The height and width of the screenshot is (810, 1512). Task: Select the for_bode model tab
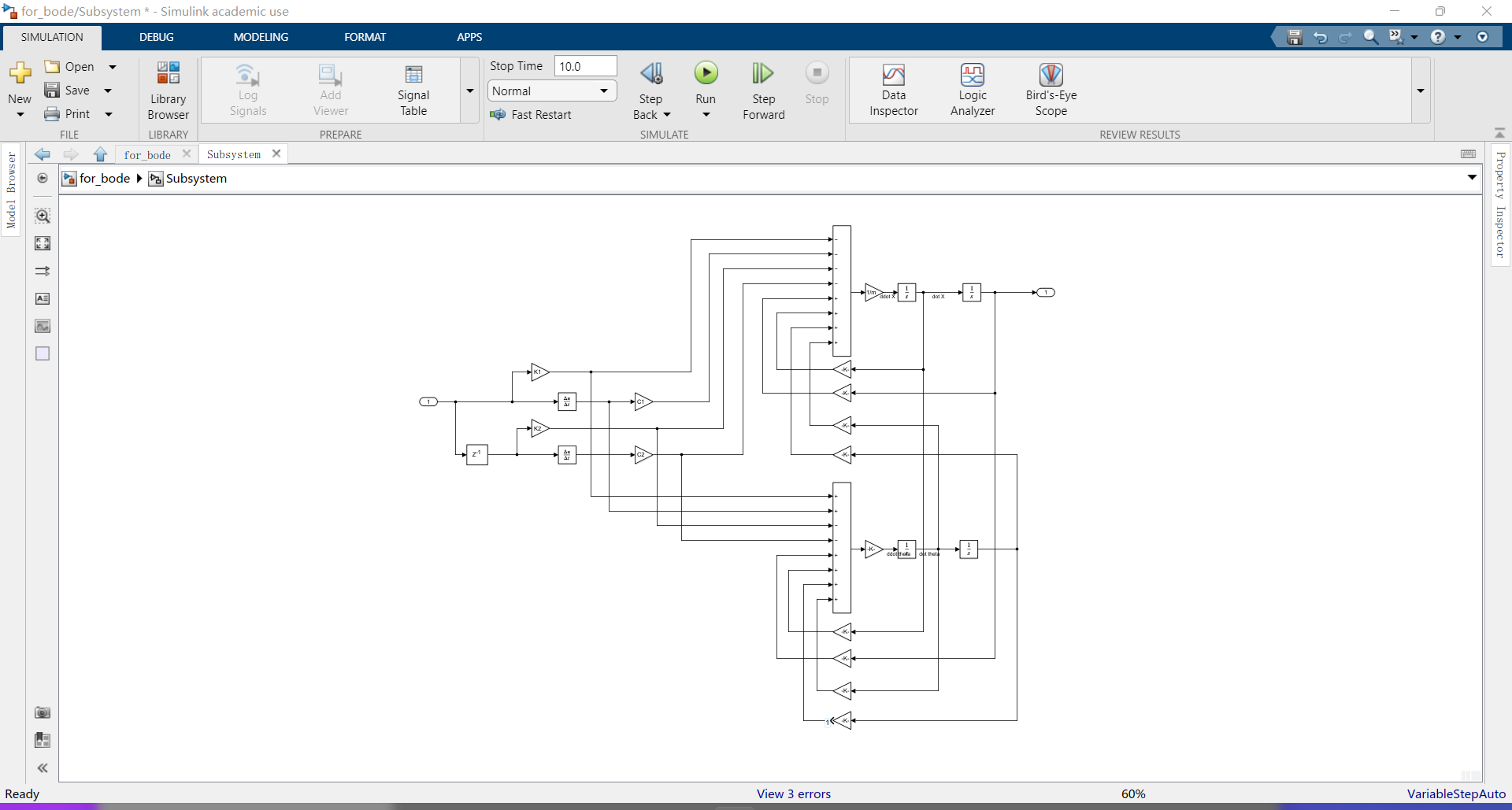pyautogui.click(x=147, y=155)
